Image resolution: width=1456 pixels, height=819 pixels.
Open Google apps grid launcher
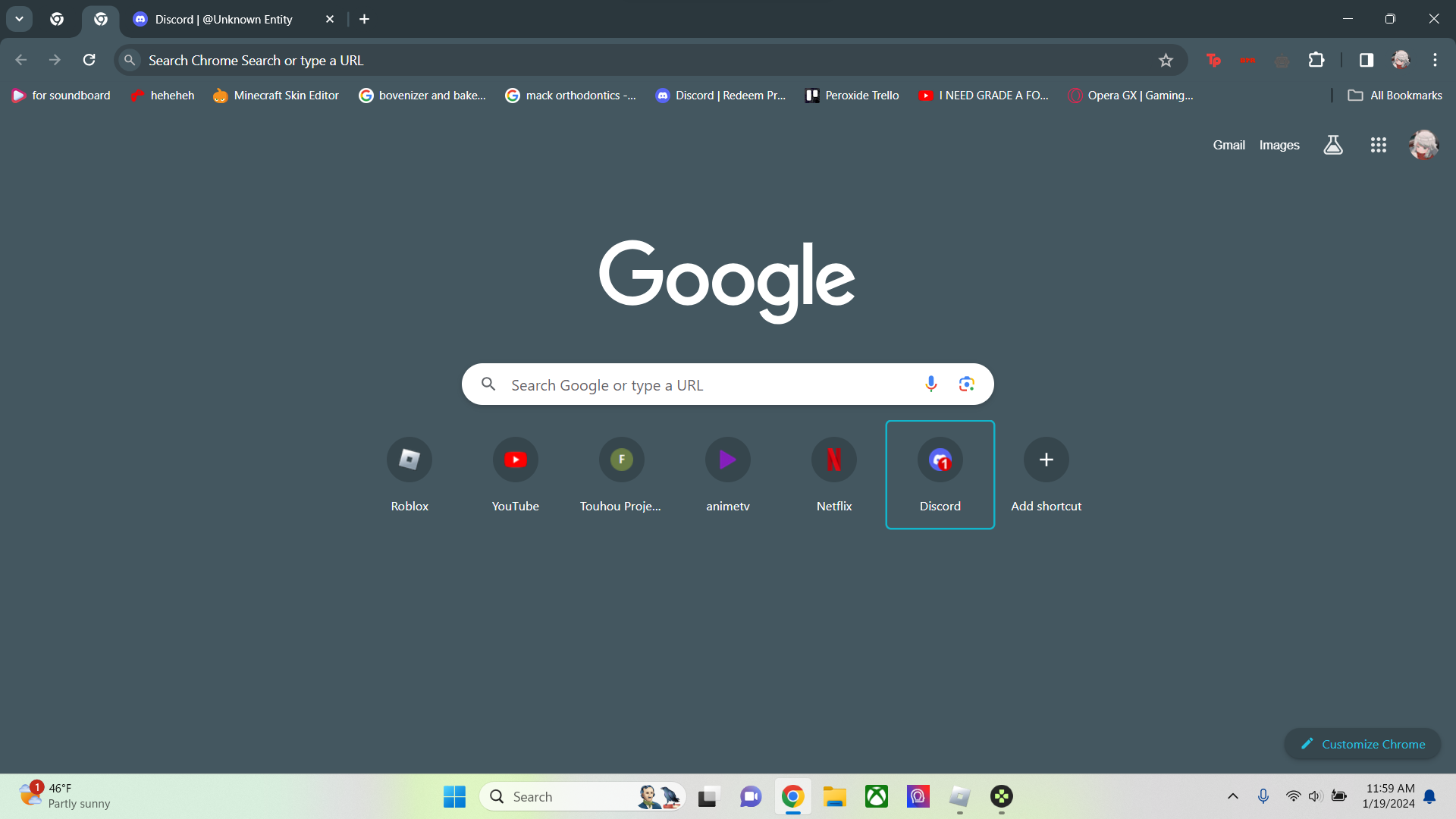pyautogui.click(x=1378, y=145)
